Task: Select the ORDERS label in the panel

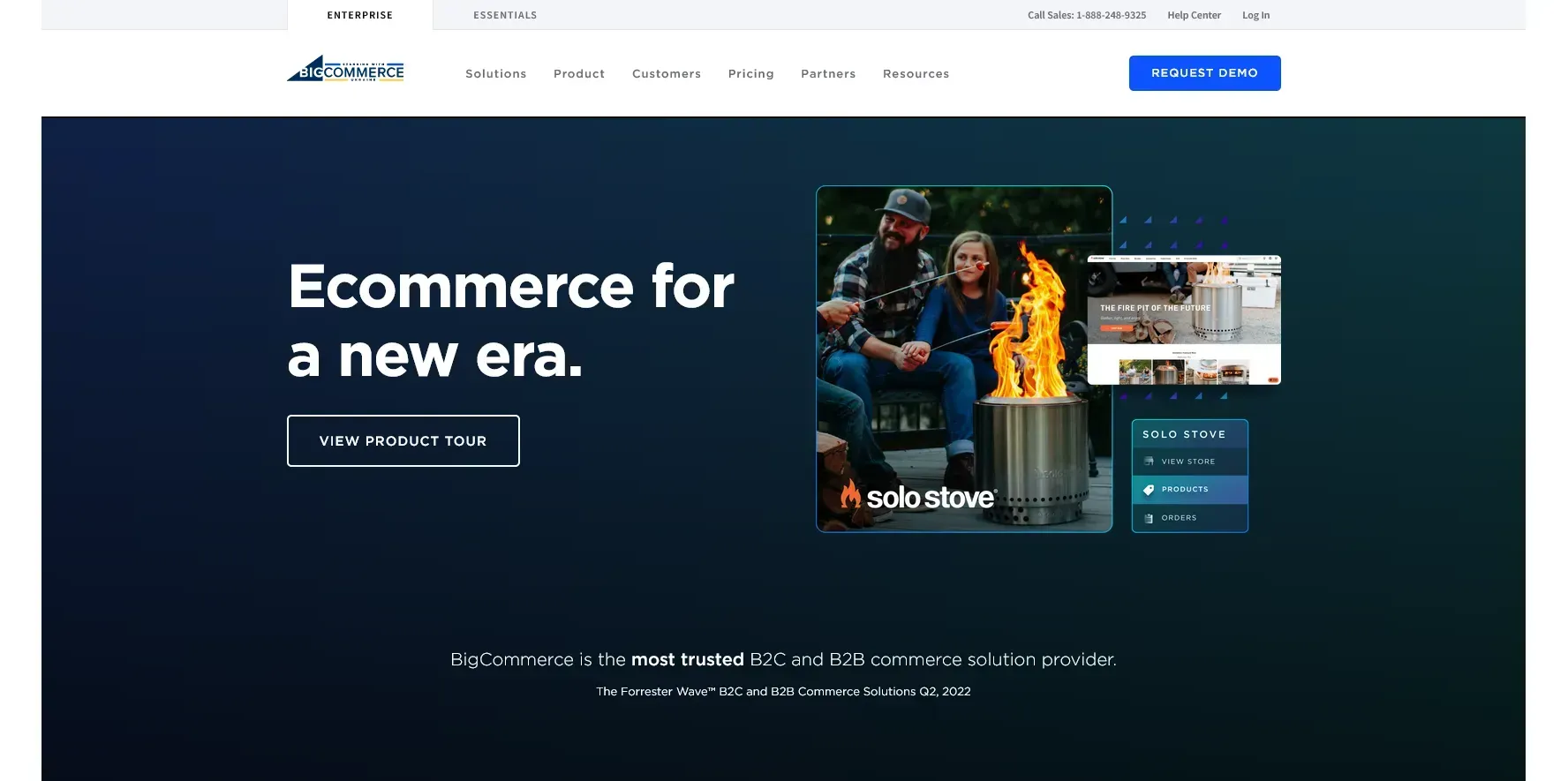Action: coord(1180,518)
